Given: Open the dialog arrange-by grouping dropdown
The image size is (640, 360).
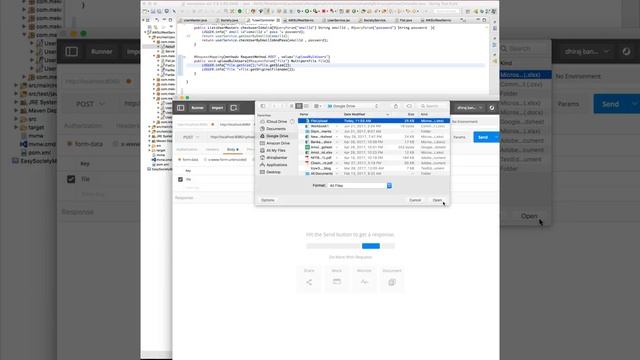Looking at the screenshot, I should (x=318, y=106).
